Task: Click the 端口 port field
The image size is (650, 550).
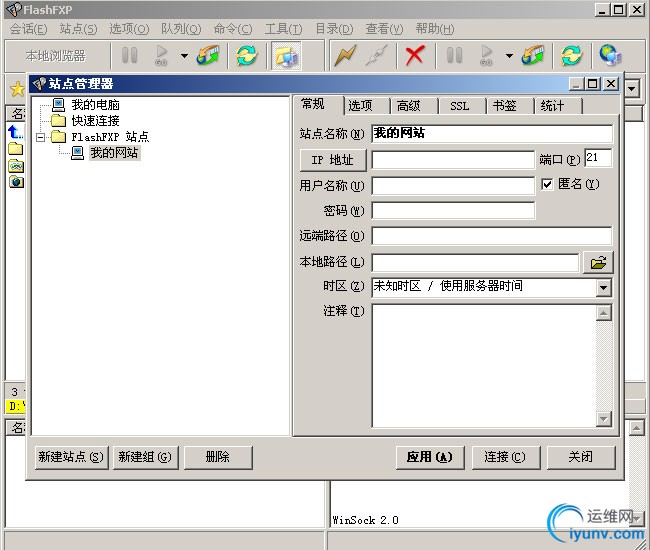Action: (x=598, y=158)
